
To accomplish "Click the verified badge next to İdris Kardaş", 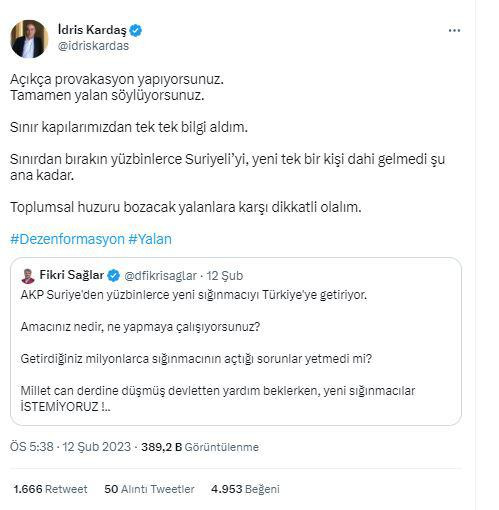I will (x=136, y=30).
